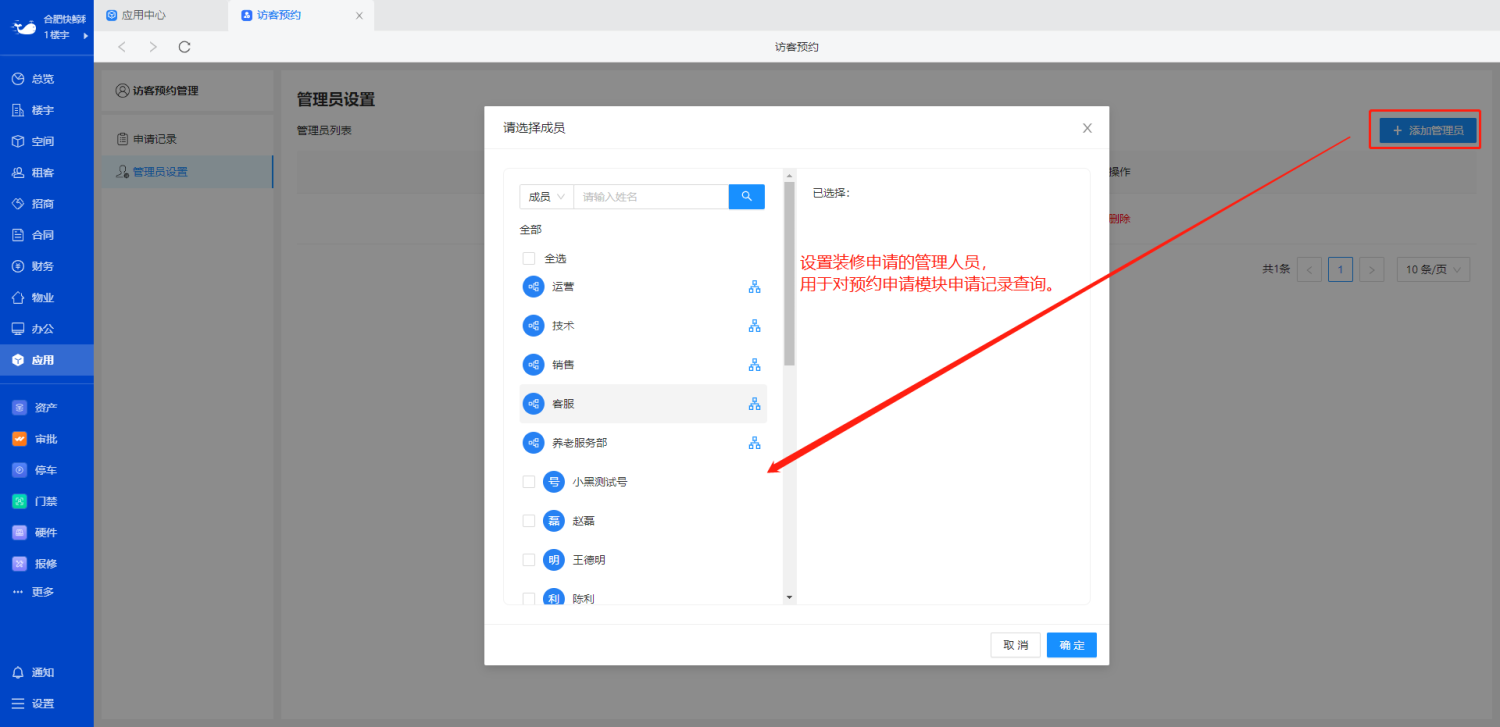Open 申请记录 in left menu
This screenshot has height=727, width=1500.
[187, 139]
